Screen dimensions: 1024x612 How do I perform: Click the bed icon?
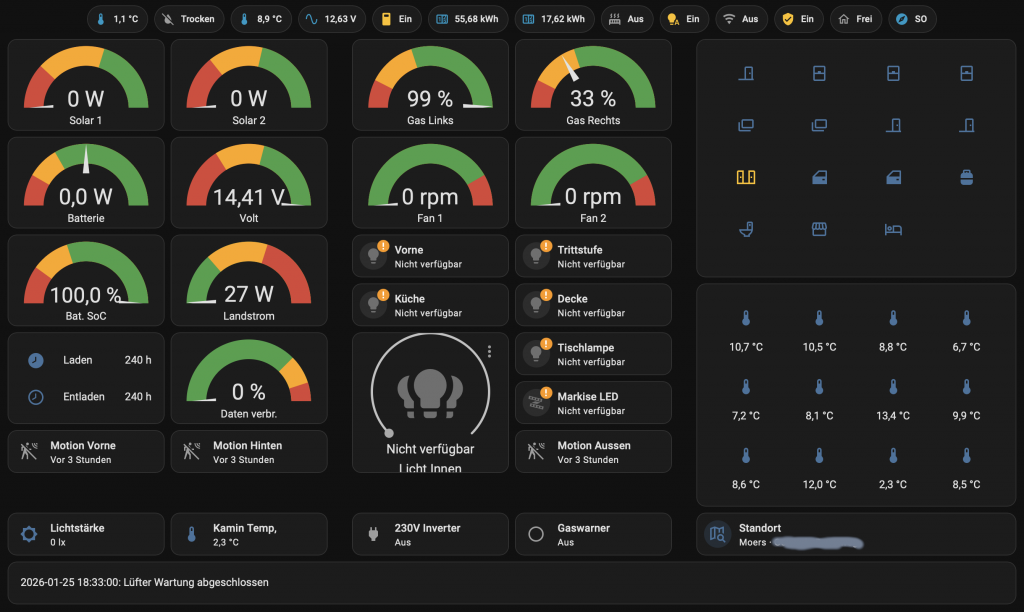(893, 229)
